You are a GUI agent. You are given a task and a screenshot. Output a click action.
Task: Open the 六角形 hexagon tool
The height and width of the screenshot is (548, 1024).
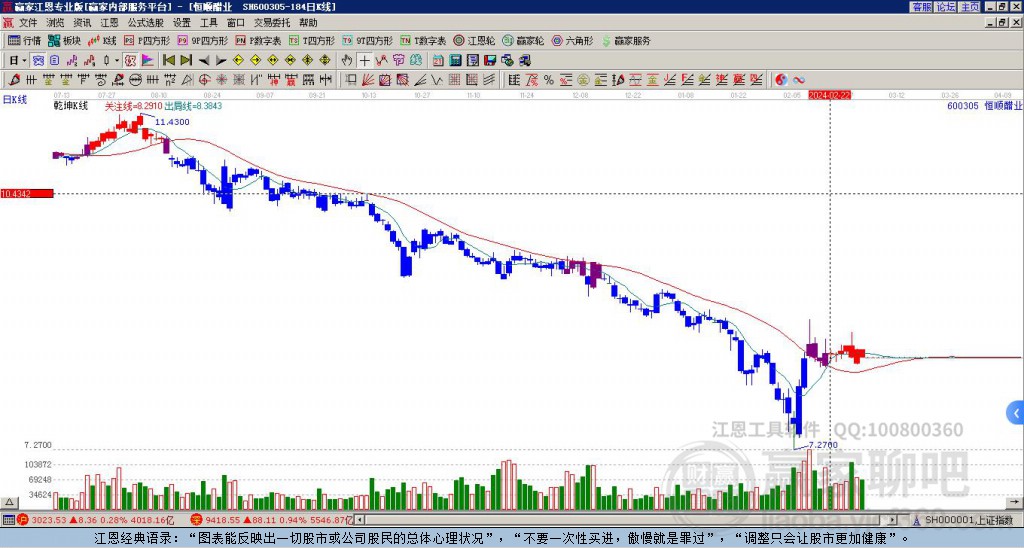(573, 40)
